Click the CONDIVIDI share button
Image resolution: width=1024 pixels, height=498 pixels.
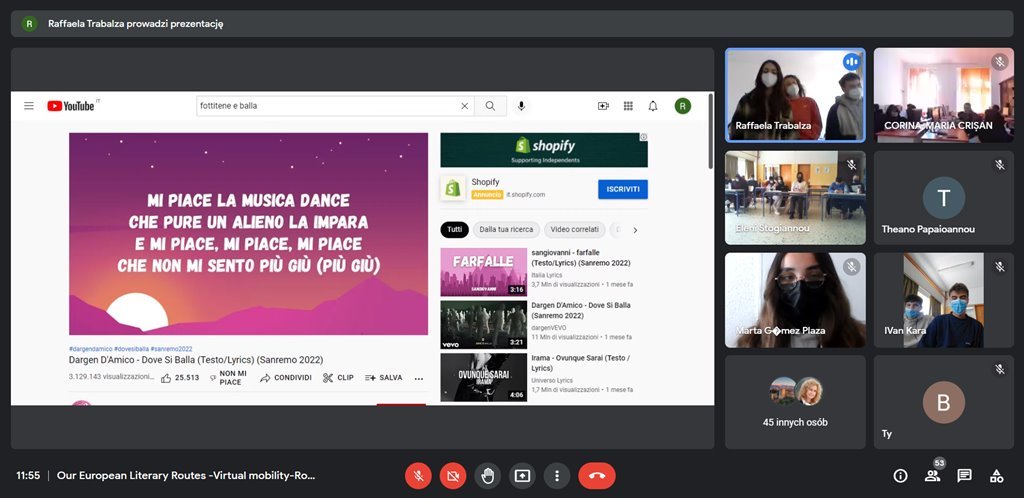click(x=285, y=378)
